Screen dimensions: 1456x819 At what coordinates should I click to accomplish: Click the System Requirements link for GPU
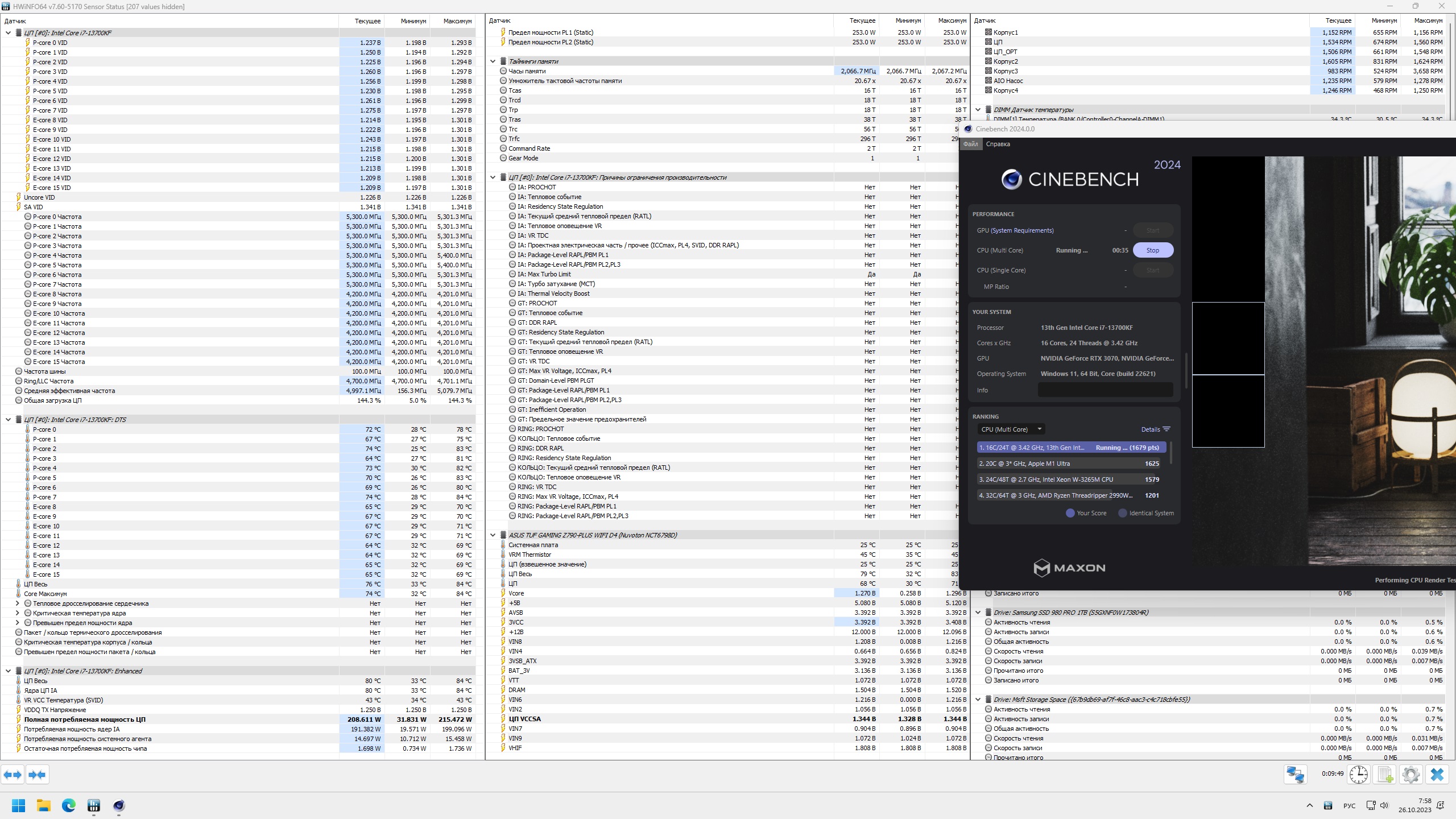tap(1022, 230)
